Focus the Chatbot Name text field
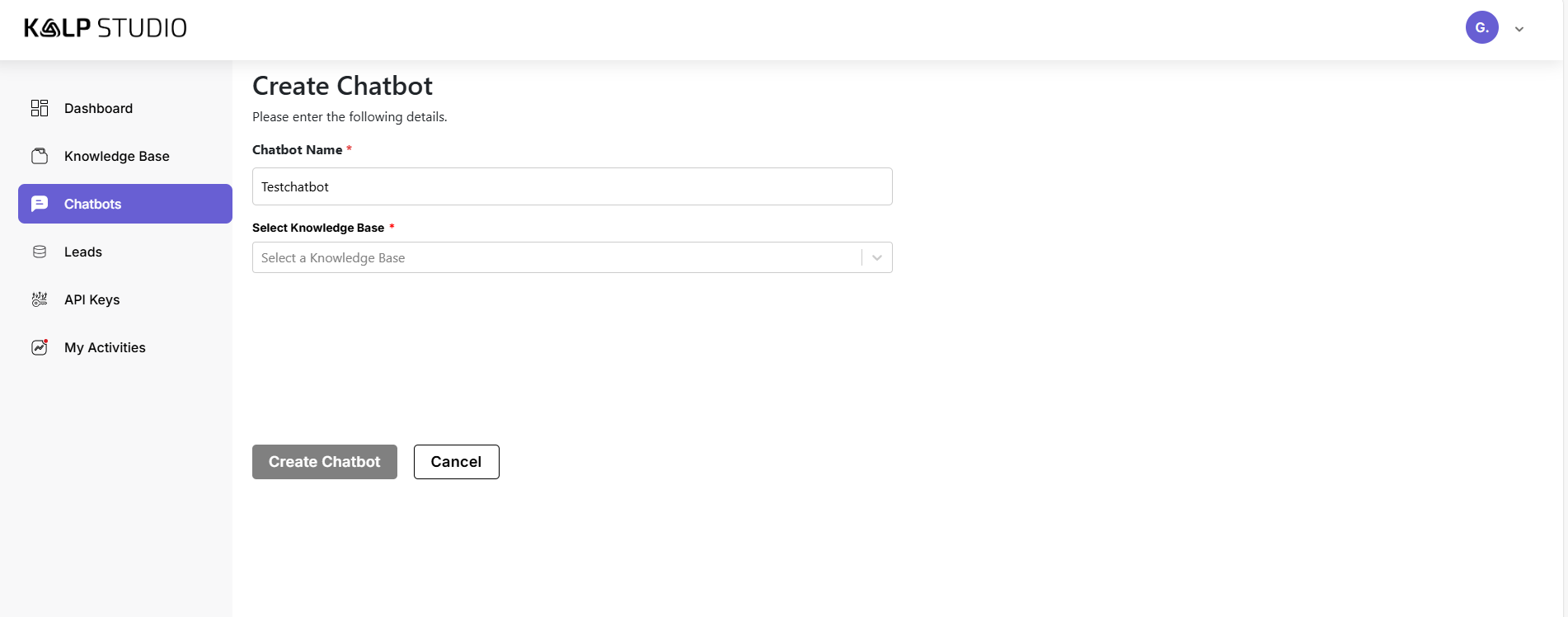Screen dimensions: 1568x617 572,186
